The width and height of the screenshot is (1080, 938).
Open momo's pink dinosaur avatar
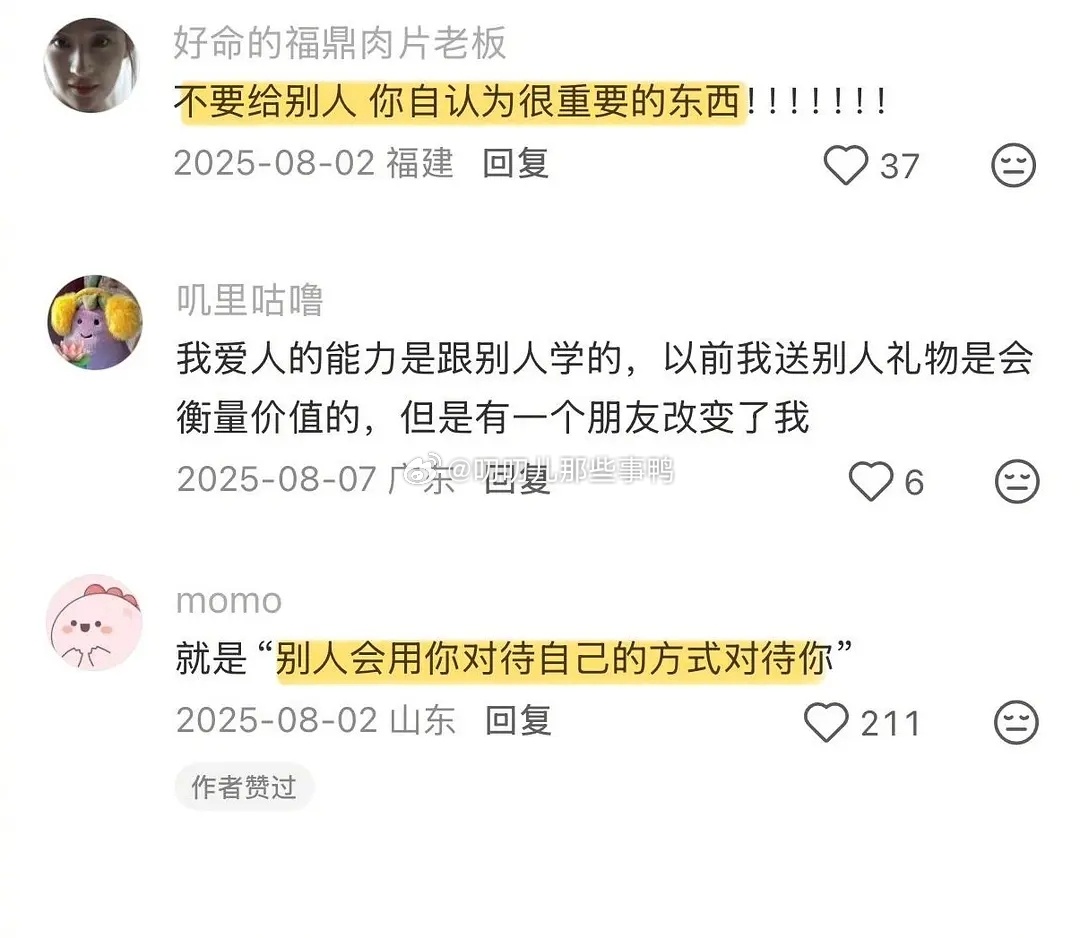click(94, 622)
